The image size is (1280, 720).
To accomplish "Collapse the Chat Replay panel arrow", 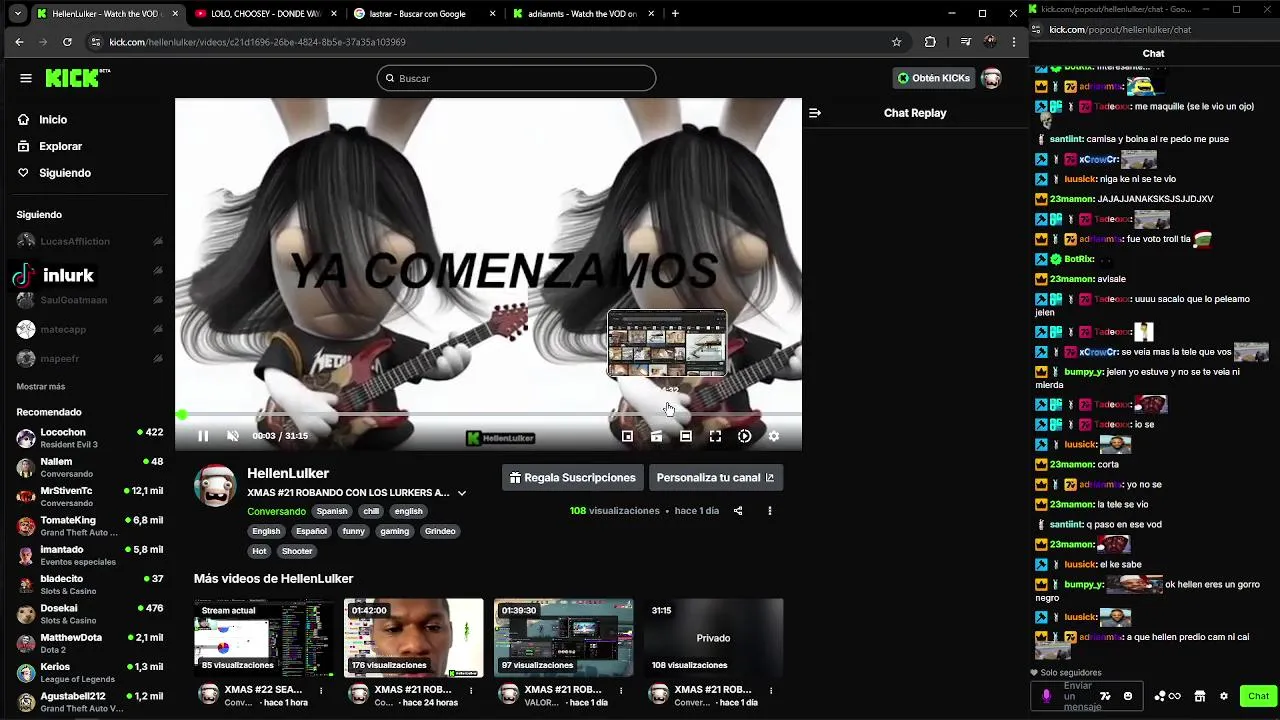I will [x=815, y=113].
